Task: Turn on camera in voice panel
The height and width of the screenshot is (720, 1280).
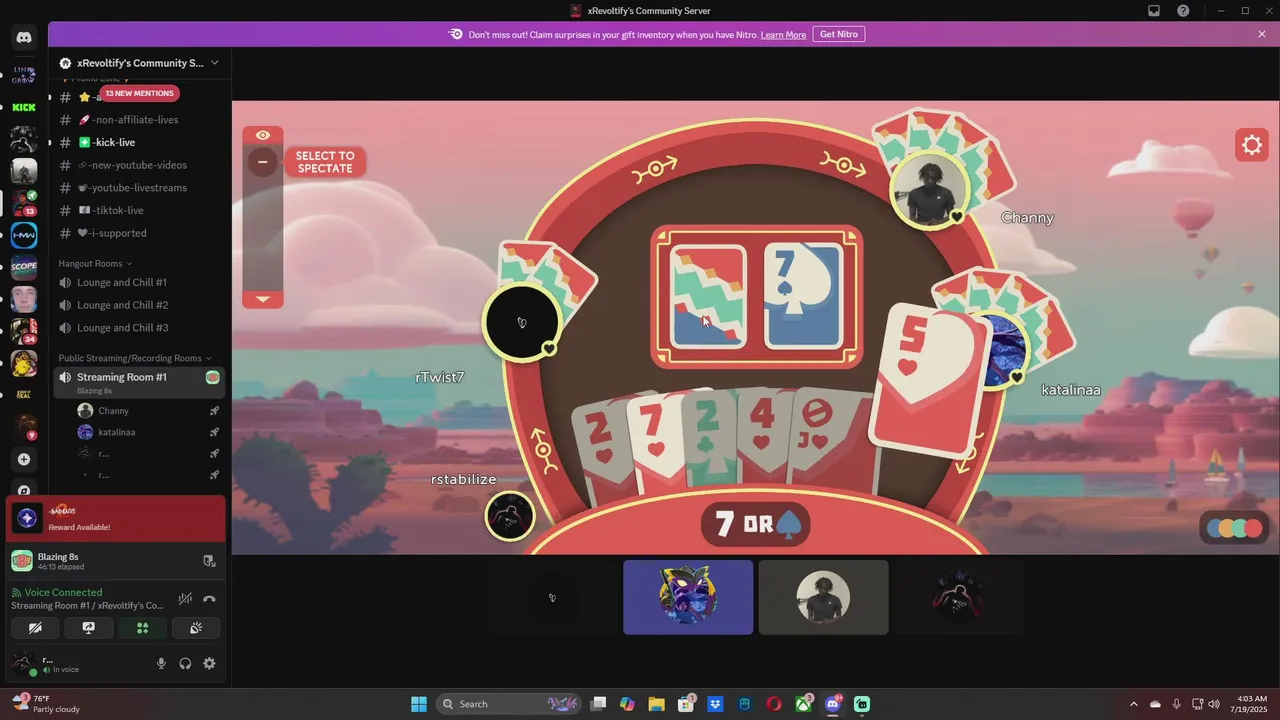Action: point(35,628)
